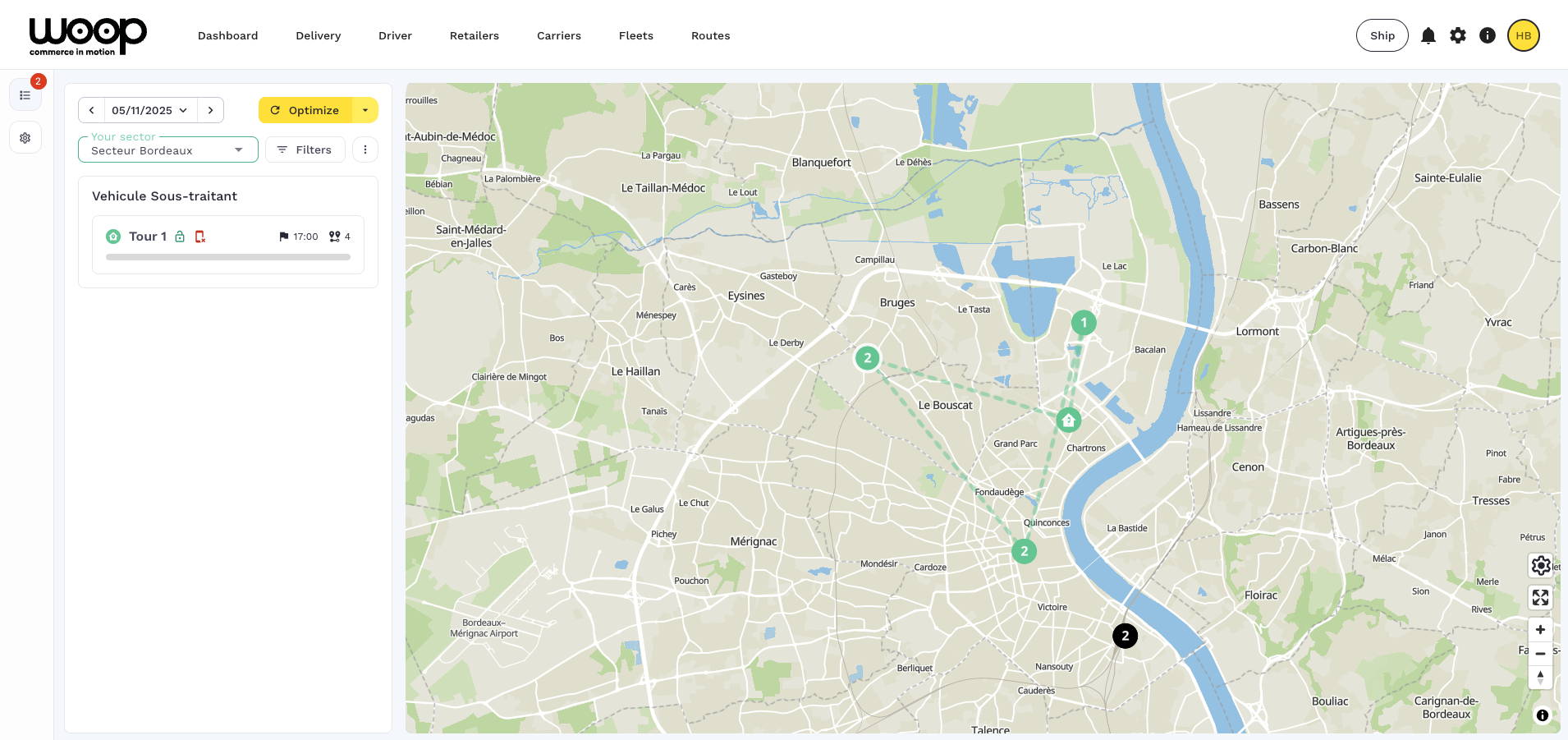Open the notifications bell icon
Image resolution: width=1568 pixels, height=740 pixels.
coord(1428,35)
